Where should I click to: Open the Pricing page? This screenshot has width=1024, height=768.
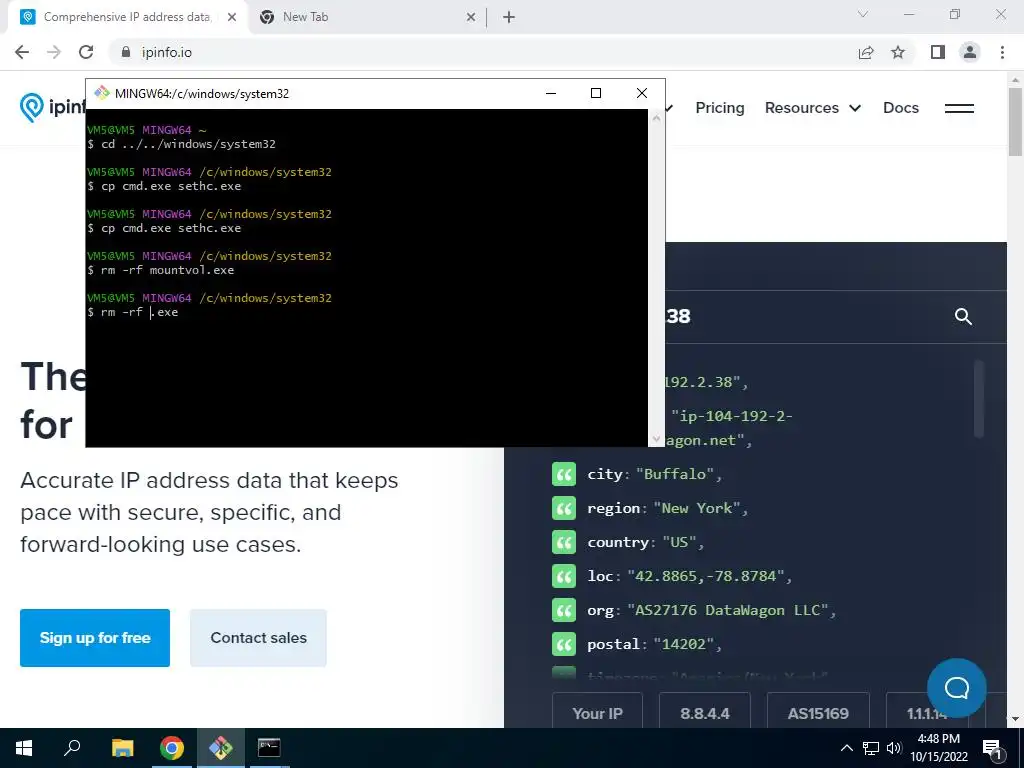pos(720,108)
